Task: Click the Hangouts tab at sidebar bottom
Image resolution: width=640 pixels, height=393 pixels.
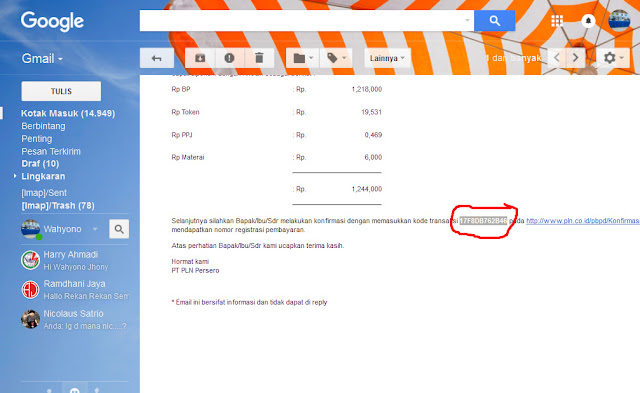Action: coord(74,389)
